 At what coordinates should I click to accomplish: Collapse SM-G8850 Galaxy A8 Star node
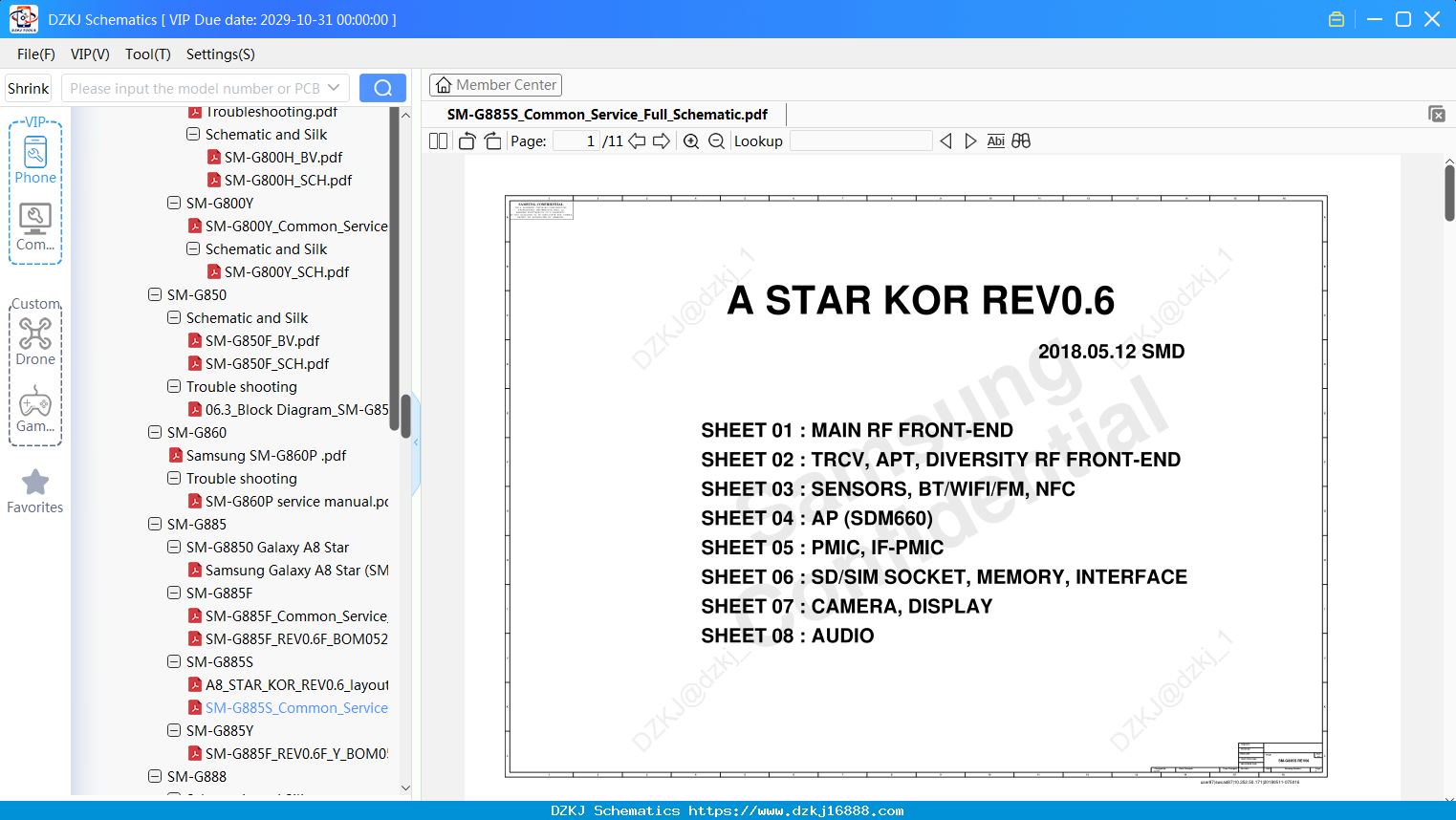(x=174, y=547)
